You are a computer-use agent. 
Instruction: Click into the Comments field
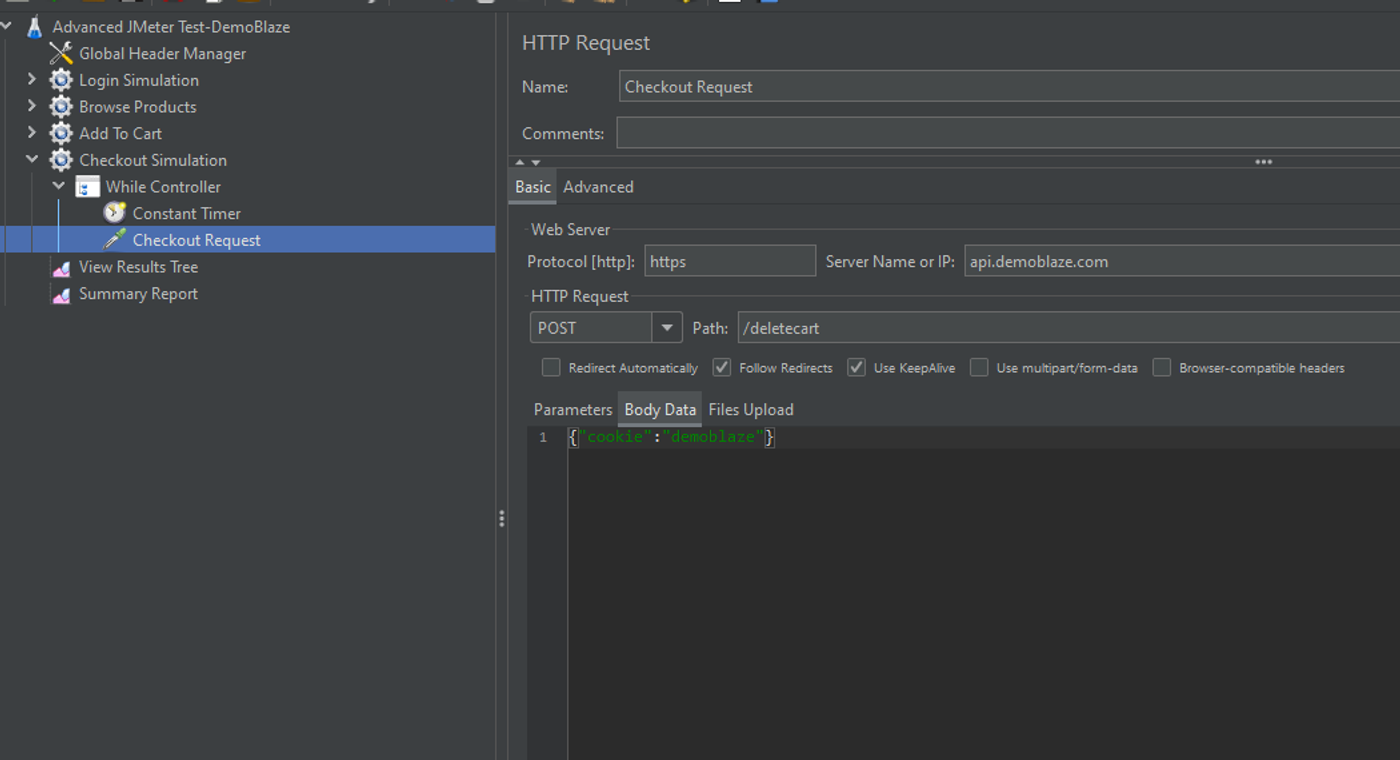point(1008,133)
